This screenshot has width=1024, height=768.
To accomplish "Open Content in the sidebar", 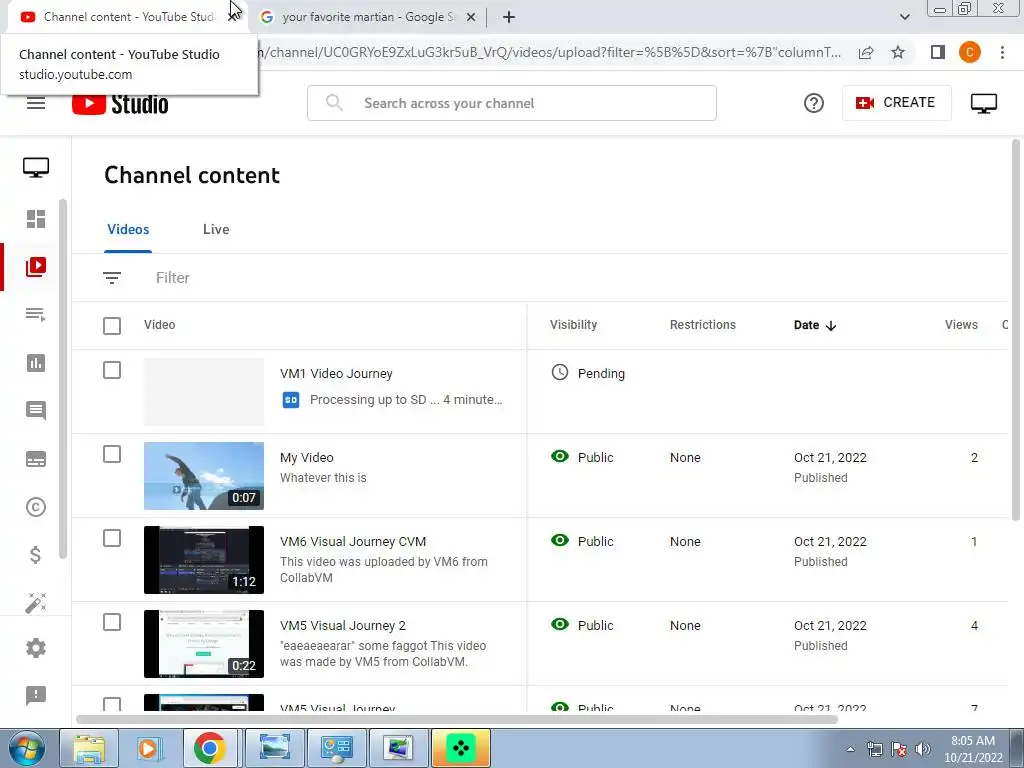I will click(x=36, y=266).
